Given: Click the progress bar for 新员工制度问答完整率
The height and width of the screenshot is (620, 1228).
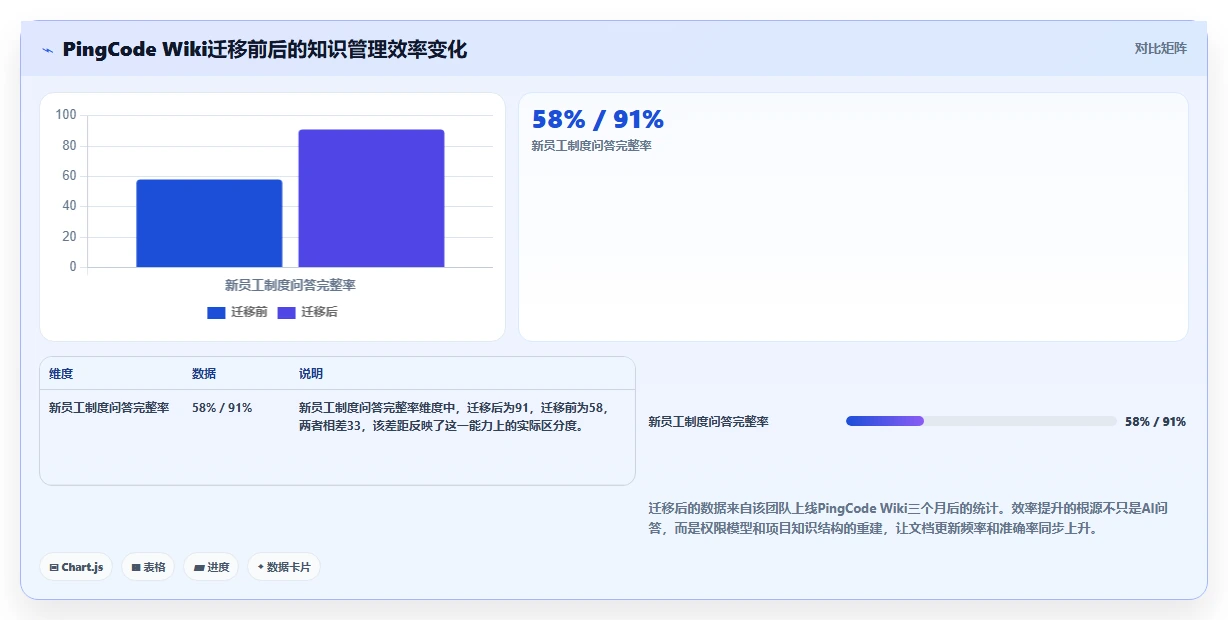Looking at the screenshot, I should click(981, 421).
